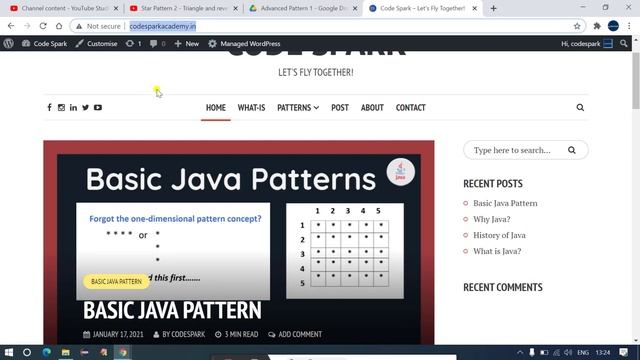Click the yellow BASIC JAVA PATTERN category badge
The image size is (640, 360).
click(x=116, y=282)
